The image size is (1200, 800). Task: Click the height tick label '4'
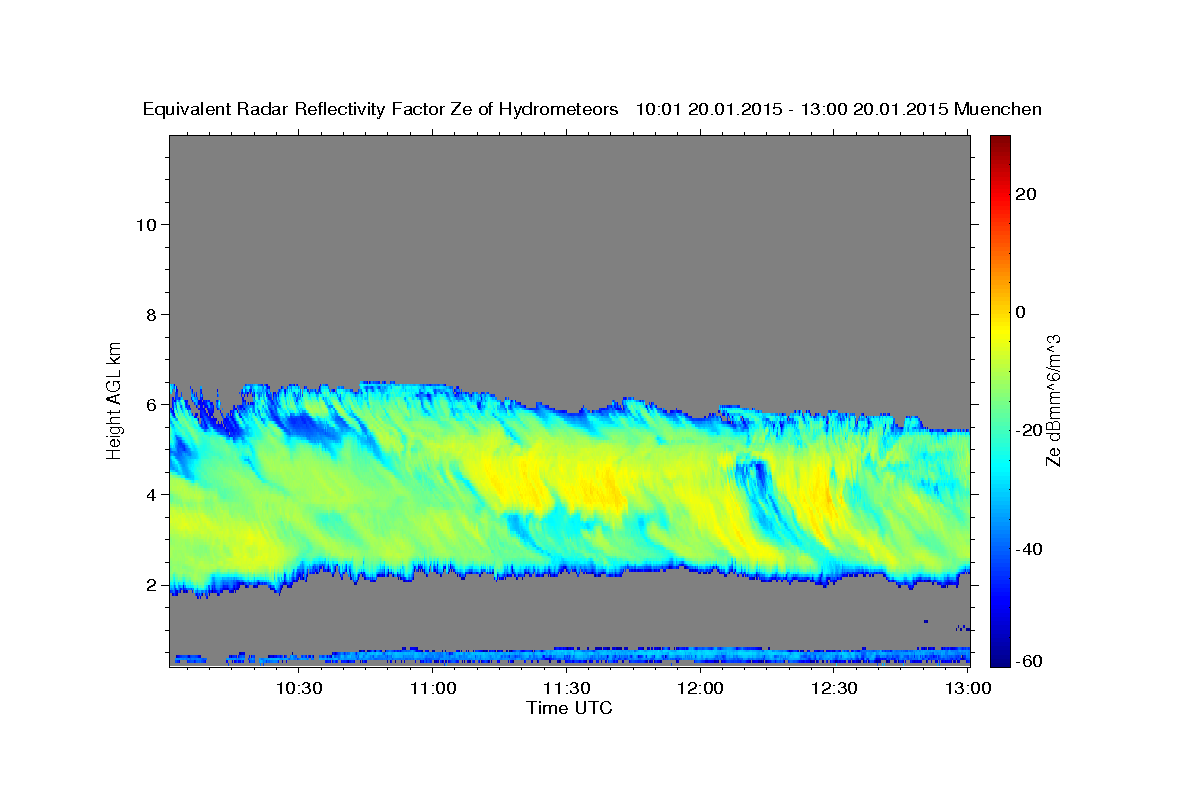[149, 494]
